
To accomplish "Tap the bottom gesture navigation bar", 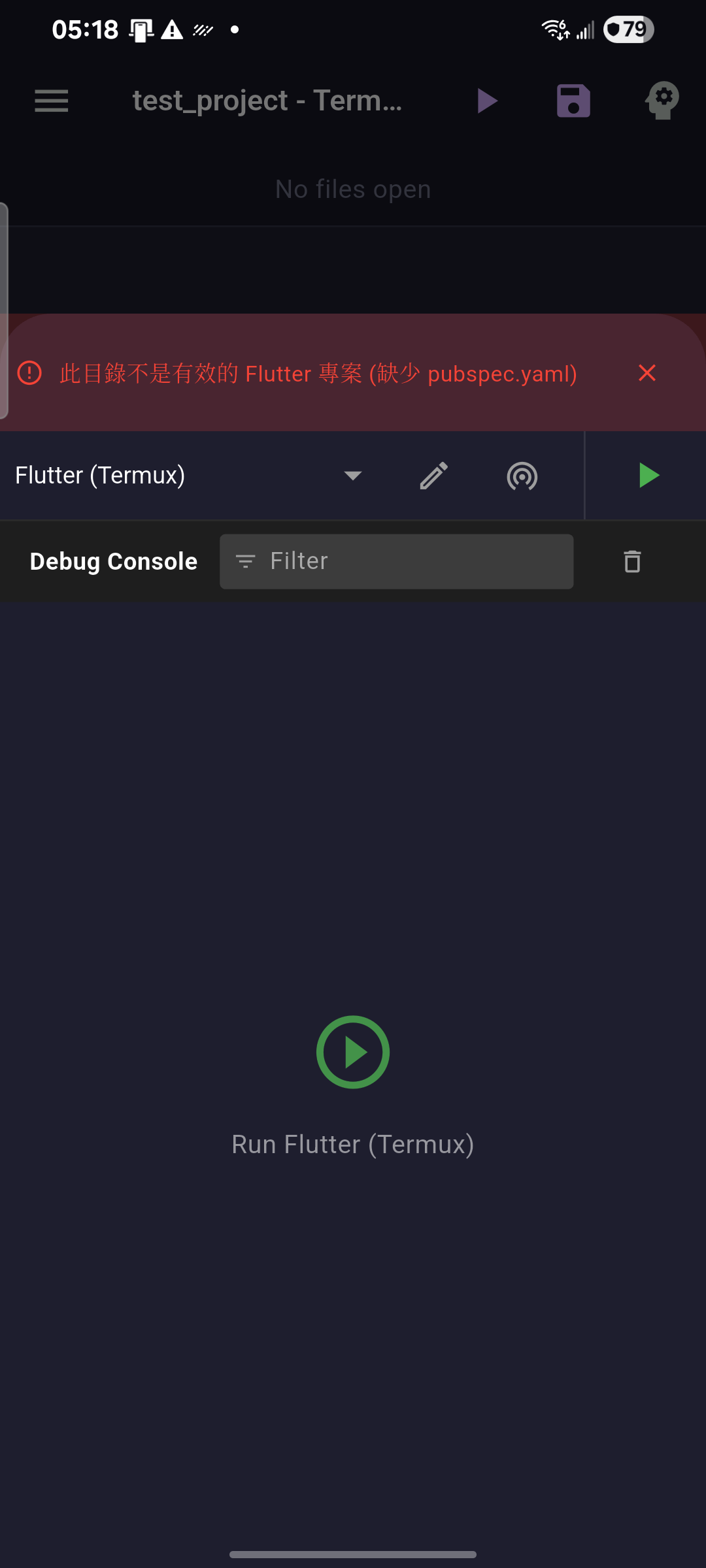I will (x=352, y=1554).
